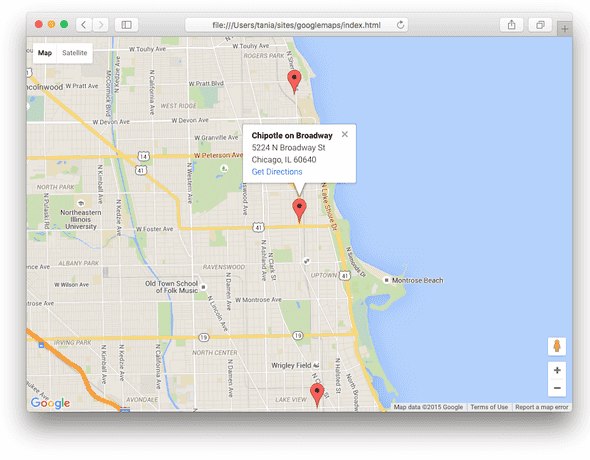This screenshot has width=590, height=460.
Task: Show all tabs overview button
Action: [x=540, y=25]
